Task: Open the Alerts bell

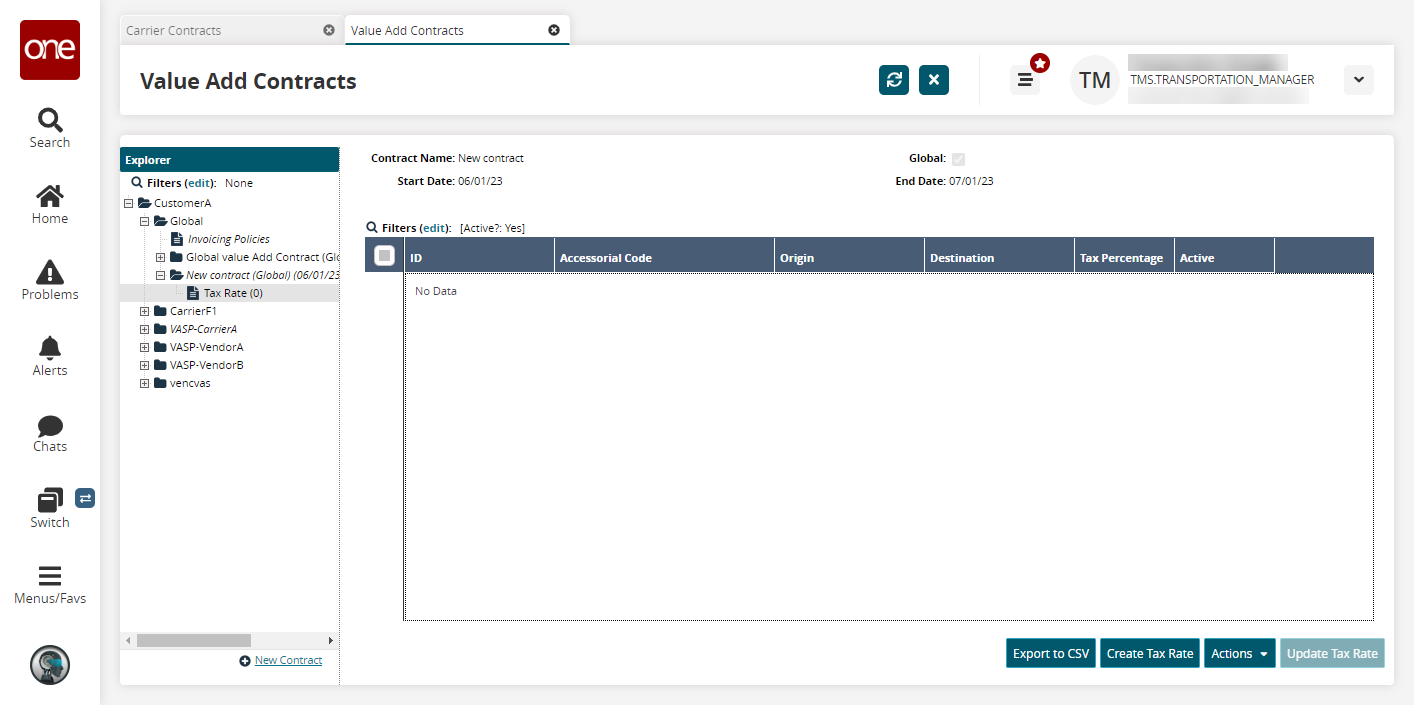Action: point(50,356)
